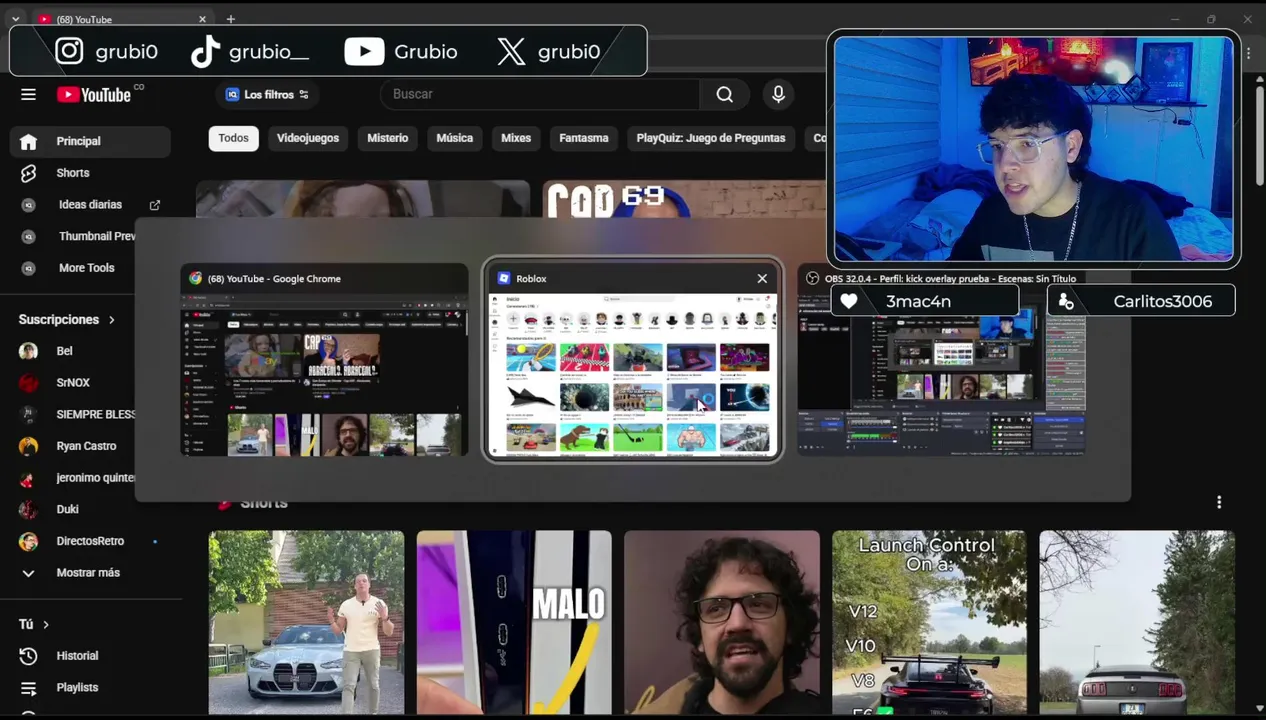The image size is (1266, 720).
Task: Open DirectosRetro channel subscription
Action: click(x=90, y=541)
